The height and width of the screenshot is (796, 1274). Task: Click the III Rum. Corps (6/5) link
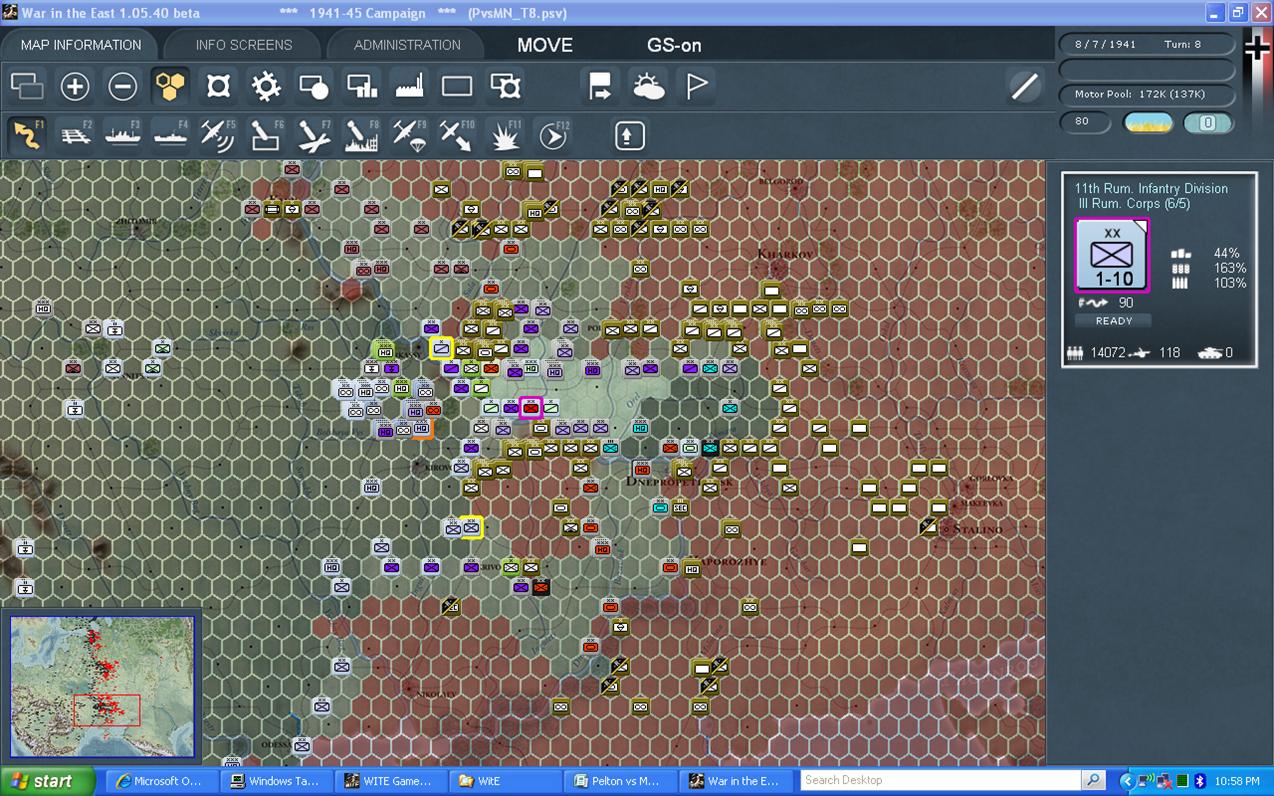(x=1134, y=204)
